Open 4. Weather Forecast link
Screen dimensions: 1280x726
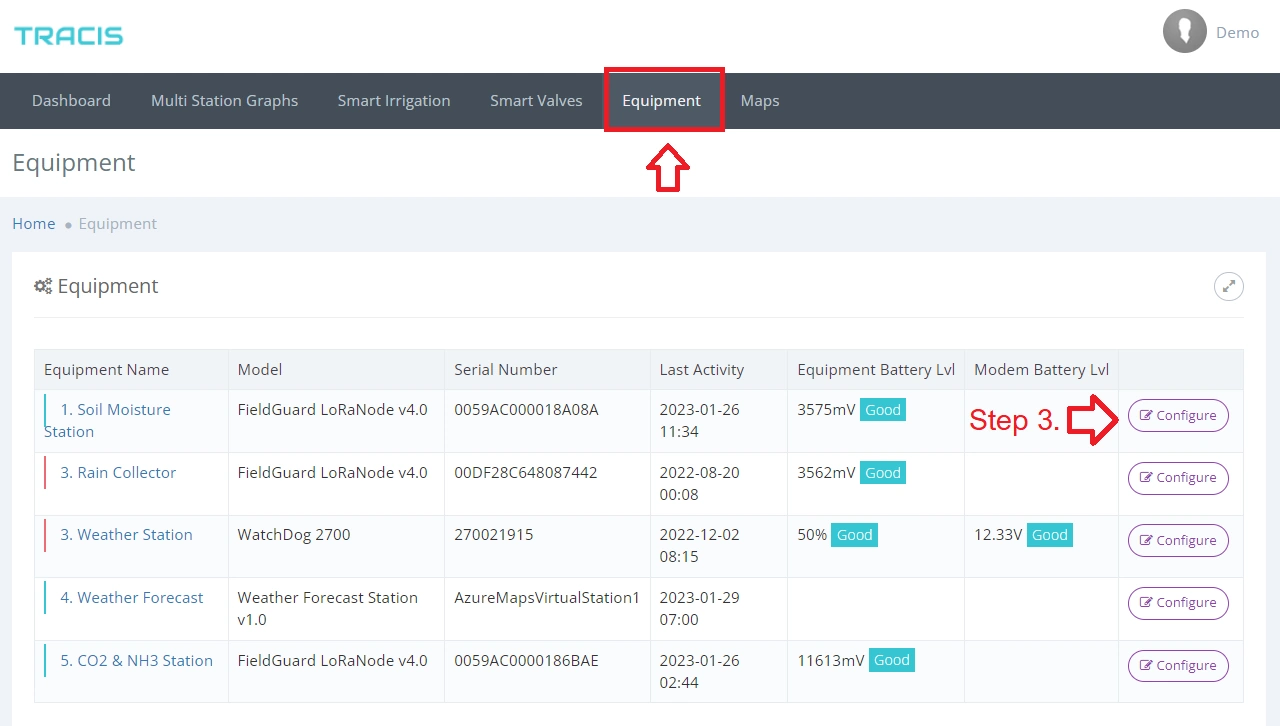coord(131,598)
